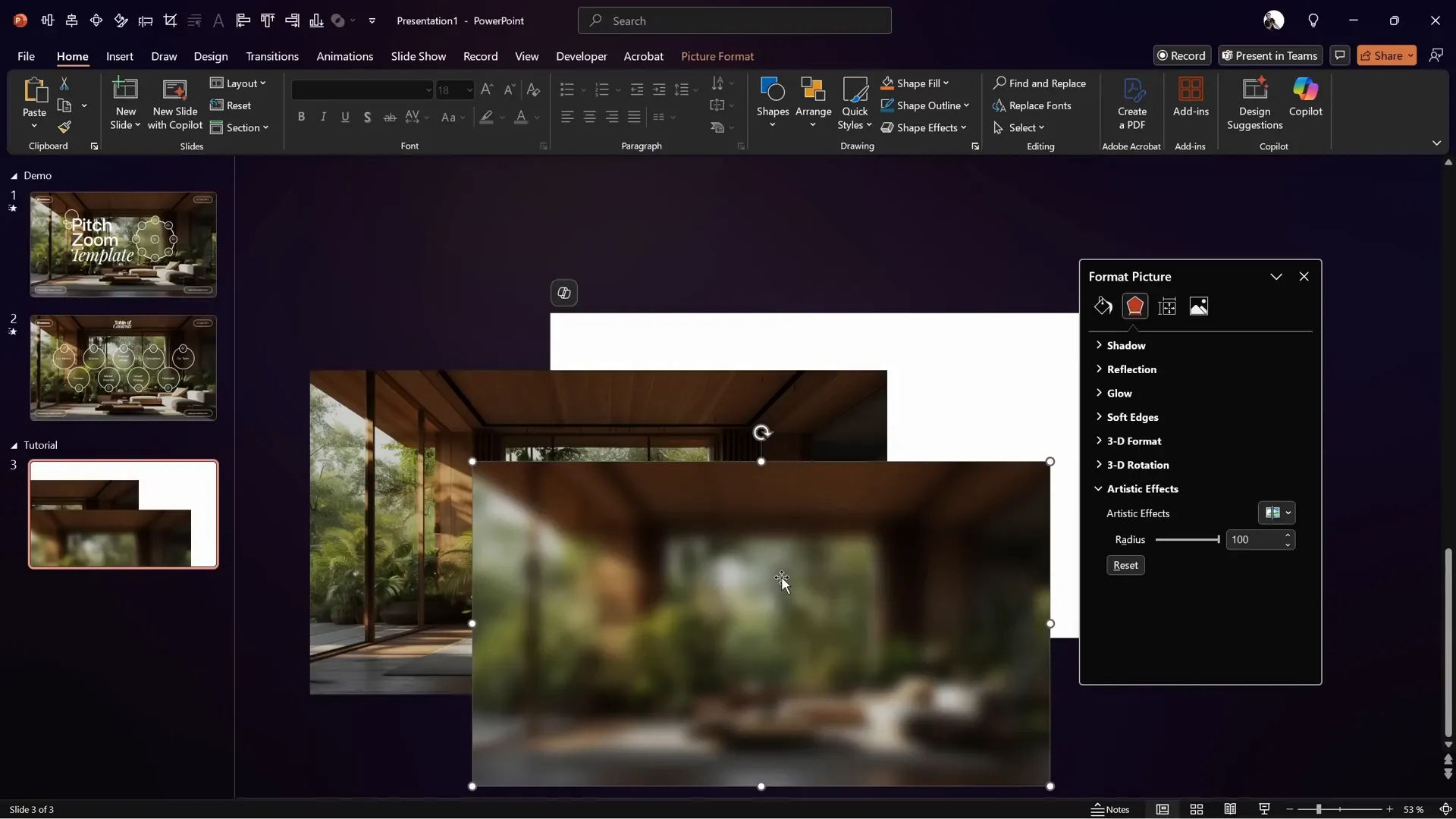
Task: Select the Fill & Line tab in Format Picture
Action: 1103,306
